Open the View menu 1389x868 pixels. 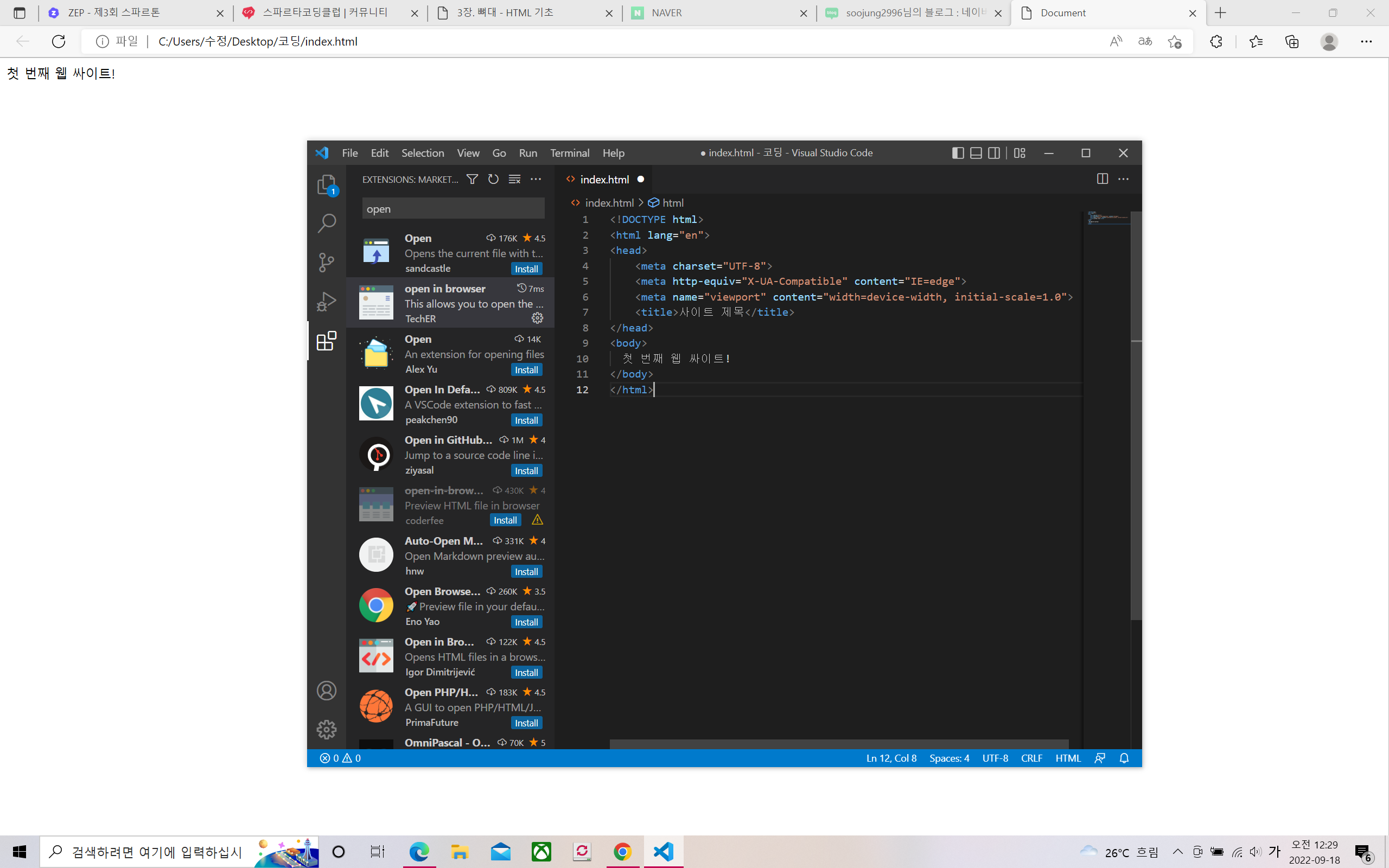468,152
